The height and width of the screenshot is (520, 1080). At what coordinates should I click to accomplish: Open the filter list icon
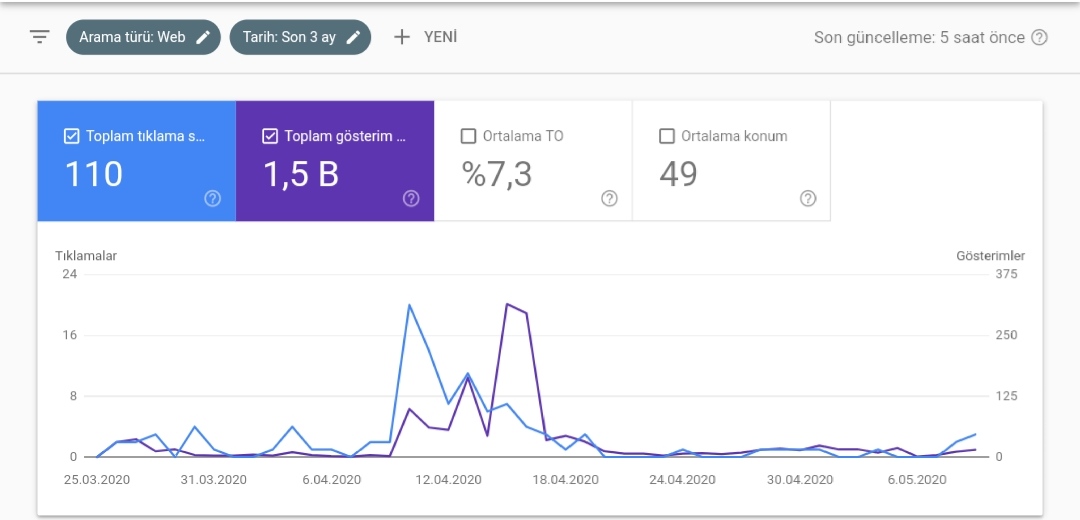pyautogui.click(x=40, y=37)
